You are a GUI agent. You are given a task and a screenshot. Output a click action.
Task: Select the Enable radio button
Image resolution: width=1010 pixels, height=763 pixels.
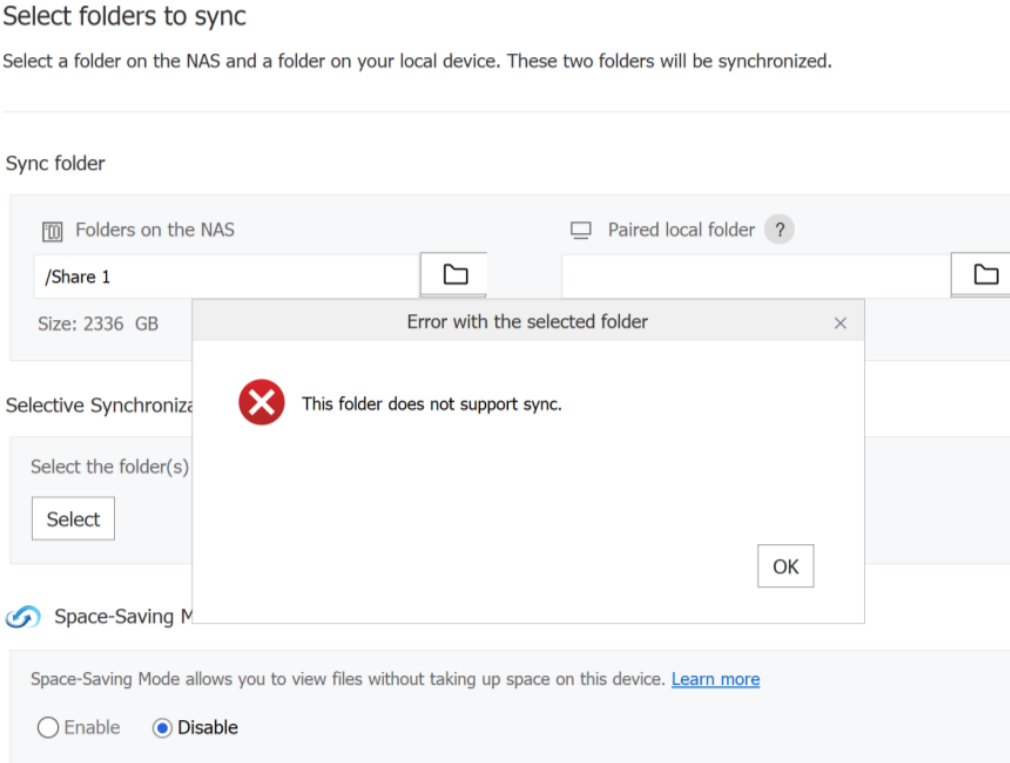coord(48,728)
